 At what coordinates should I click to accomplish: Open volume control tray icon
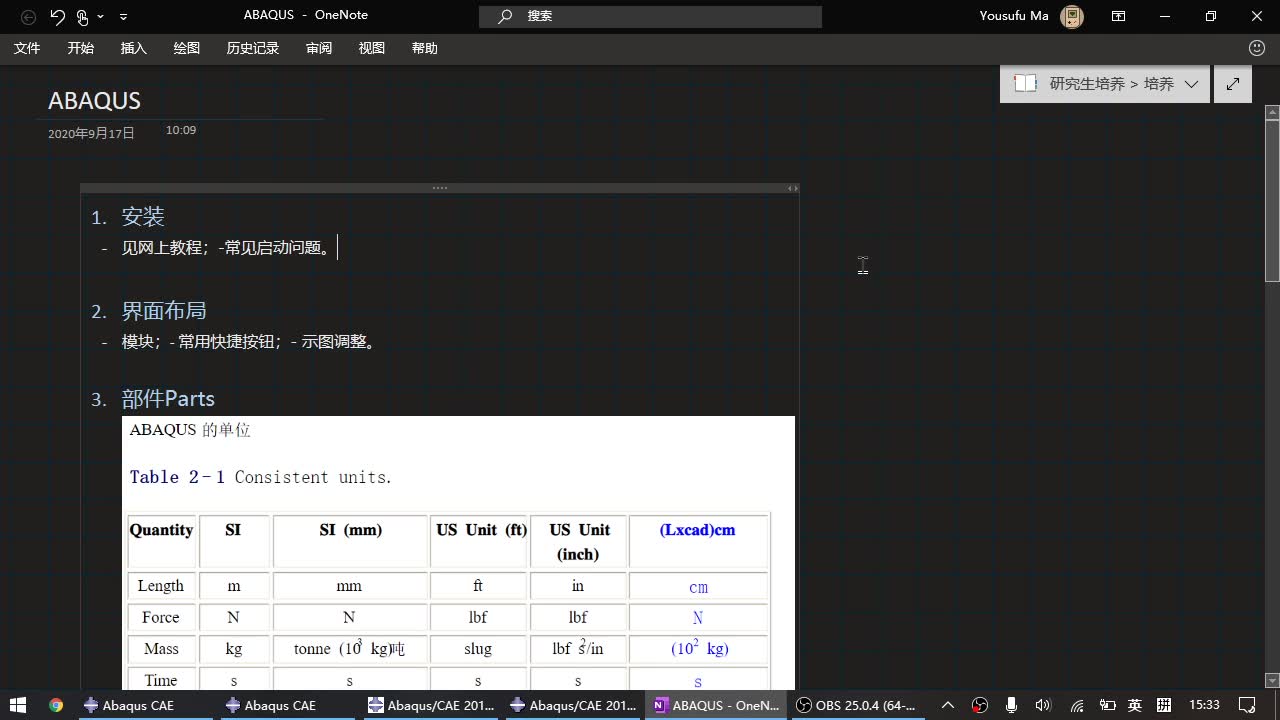(x=1043, y=705)
